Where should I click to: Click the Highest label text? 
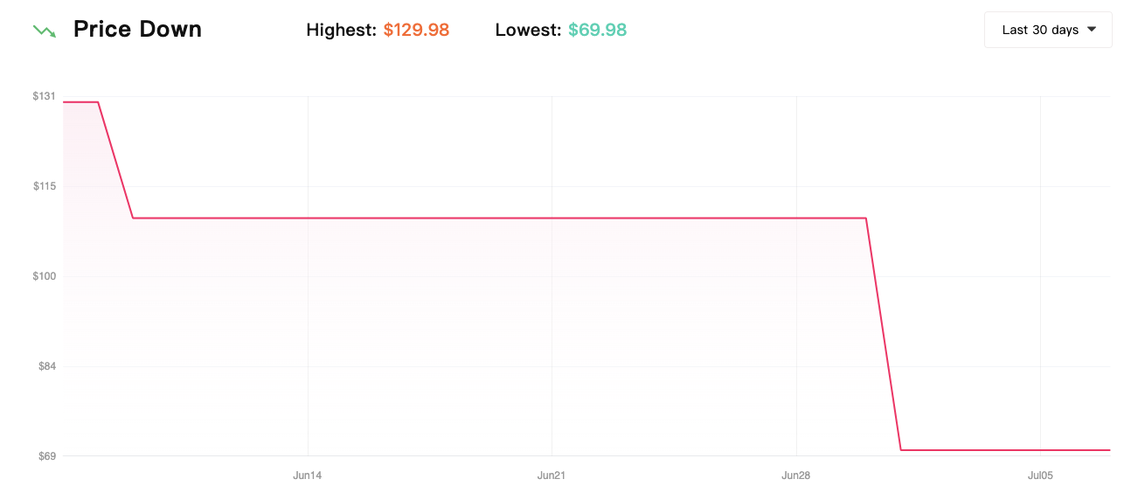[x=341, y=30]
